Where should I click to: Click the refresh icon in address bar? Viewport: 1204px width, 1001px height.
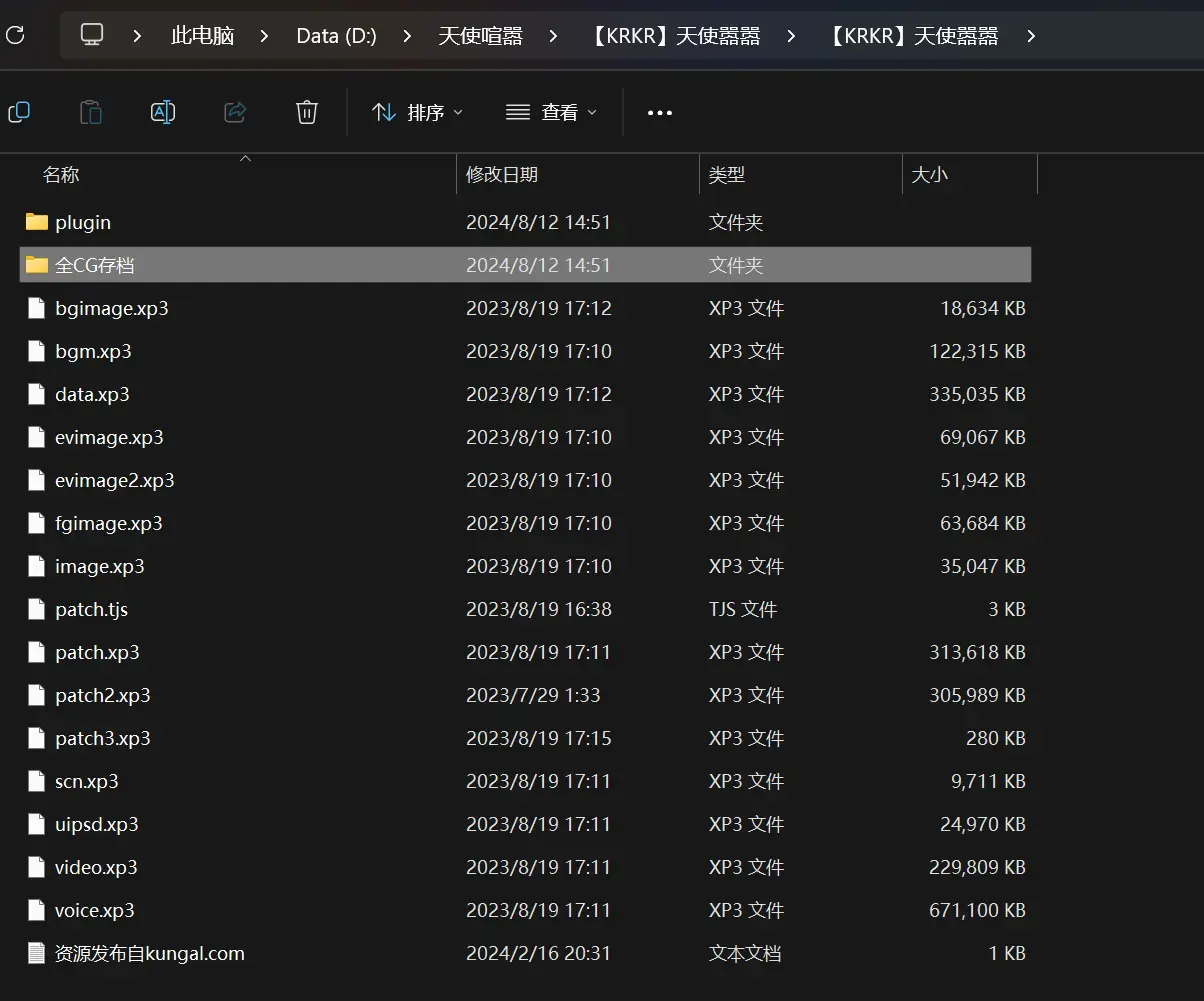[x=15, y=36]
